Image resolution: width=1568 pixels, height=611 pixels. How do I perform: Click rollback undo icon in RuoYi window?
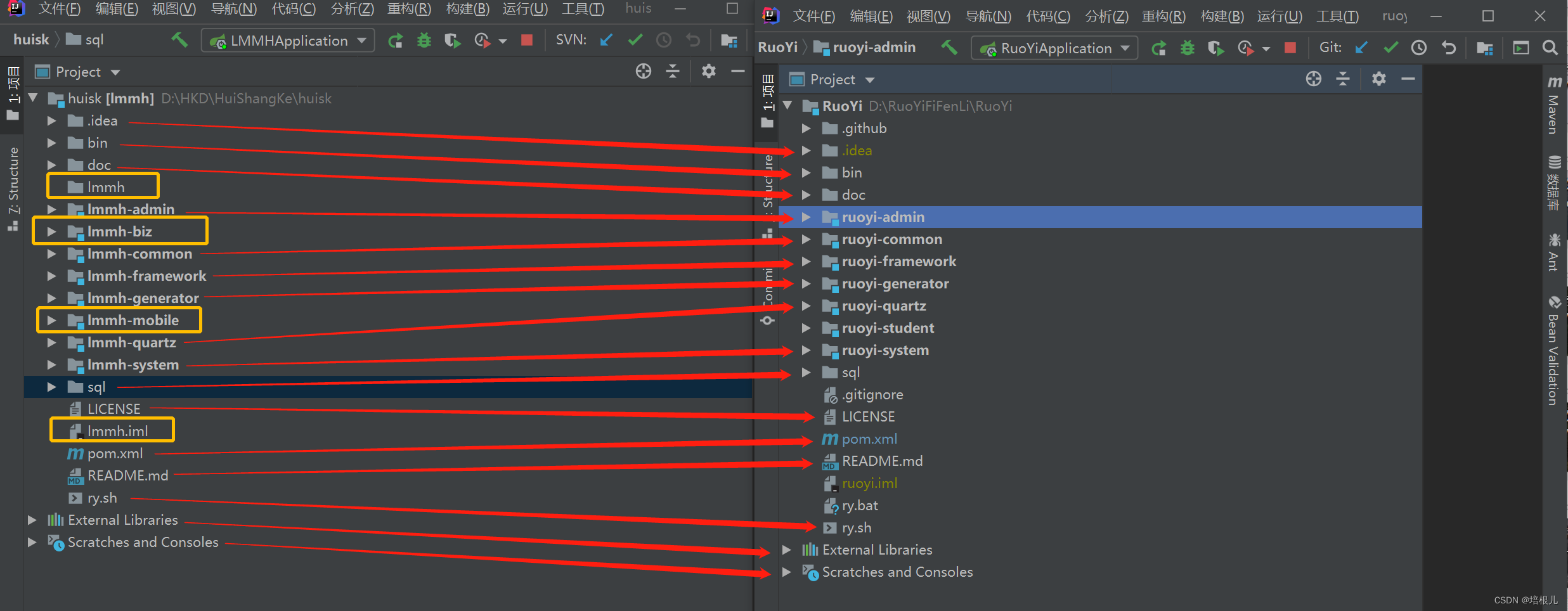coord(1449,48)
